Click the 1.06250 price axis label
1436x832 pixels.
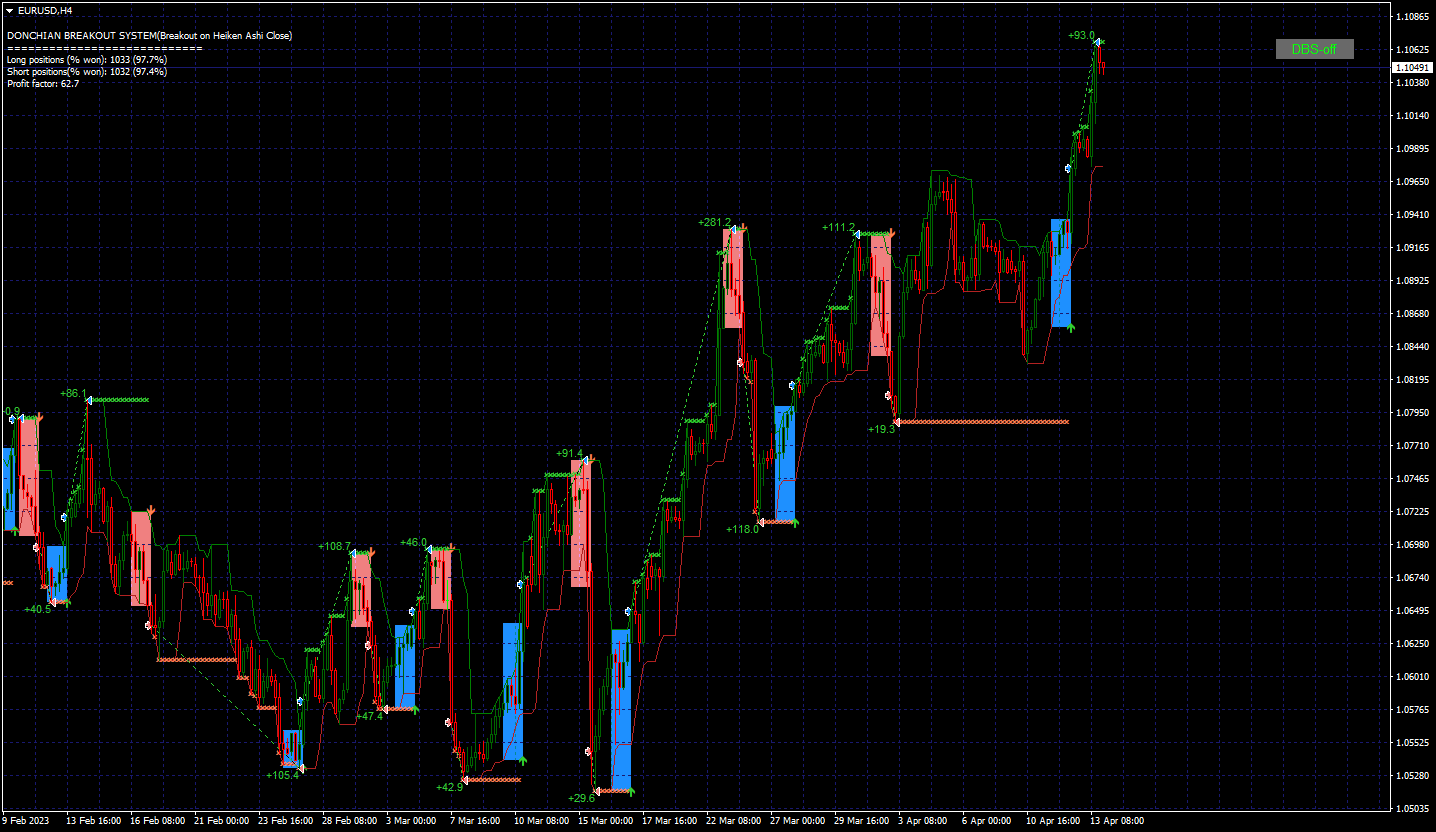pos(1412,643)
